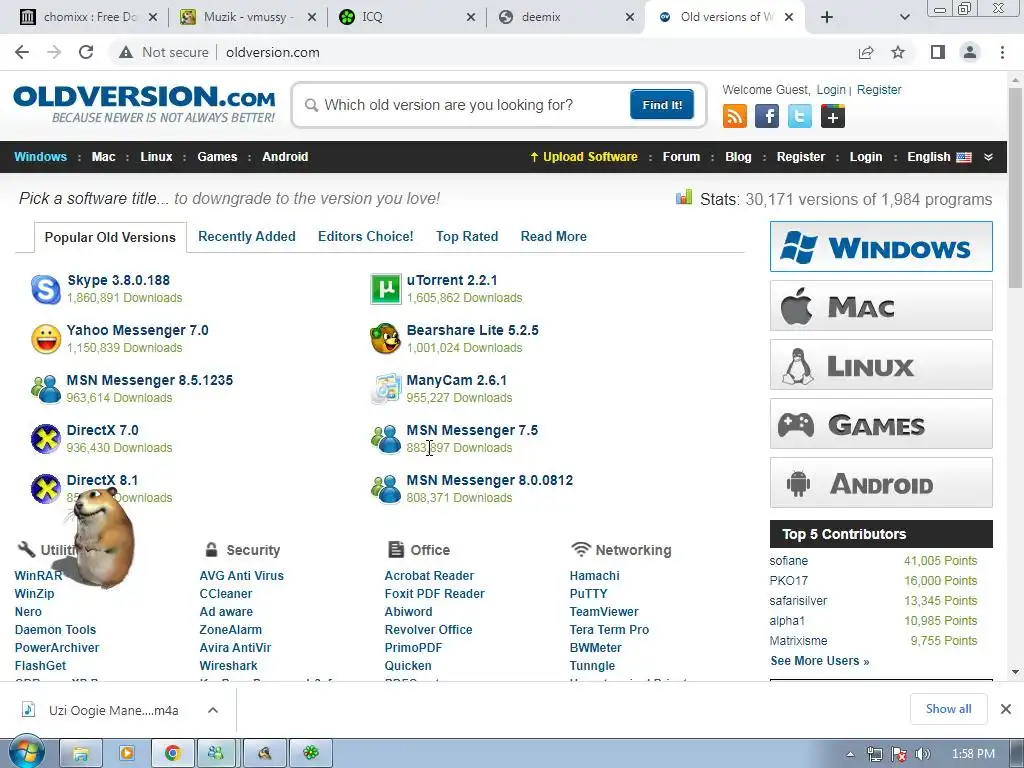Click the MSN Messenger 8.5.1235 icon
Screen dimensions: 1024x768
tap(46, 389)
